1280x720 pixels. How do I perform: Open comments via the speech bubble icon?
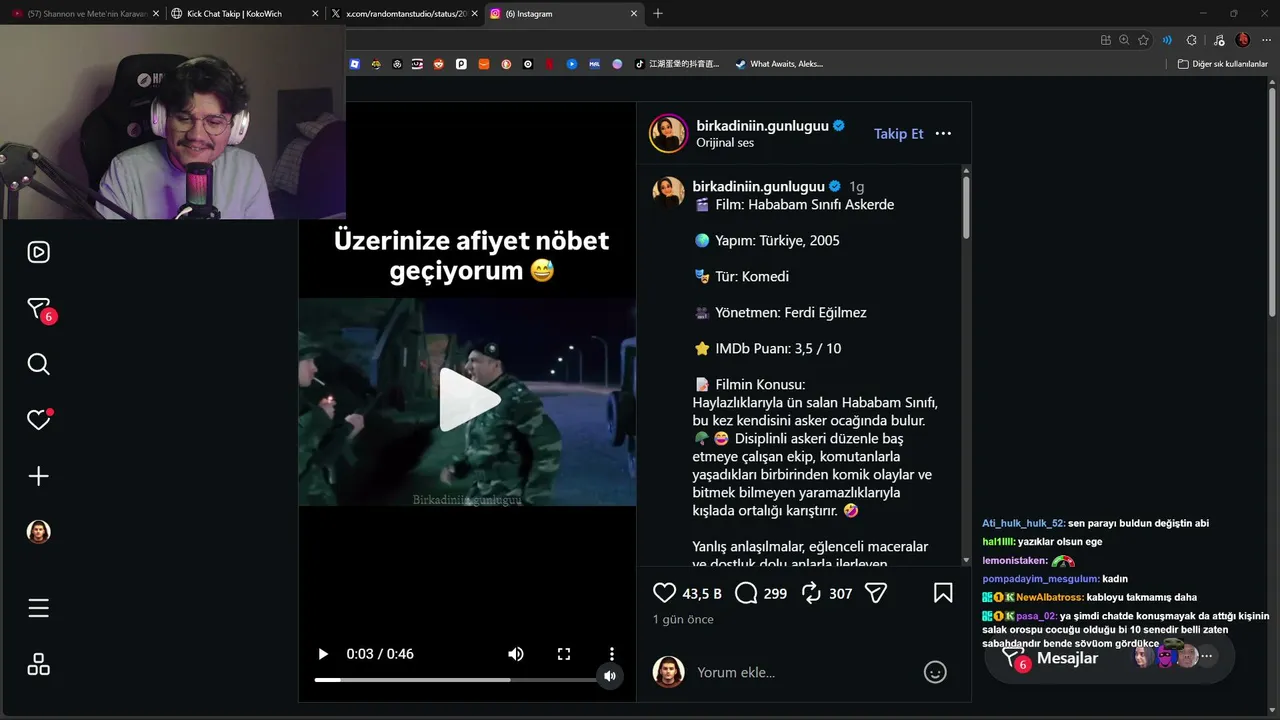coord(746,593)
